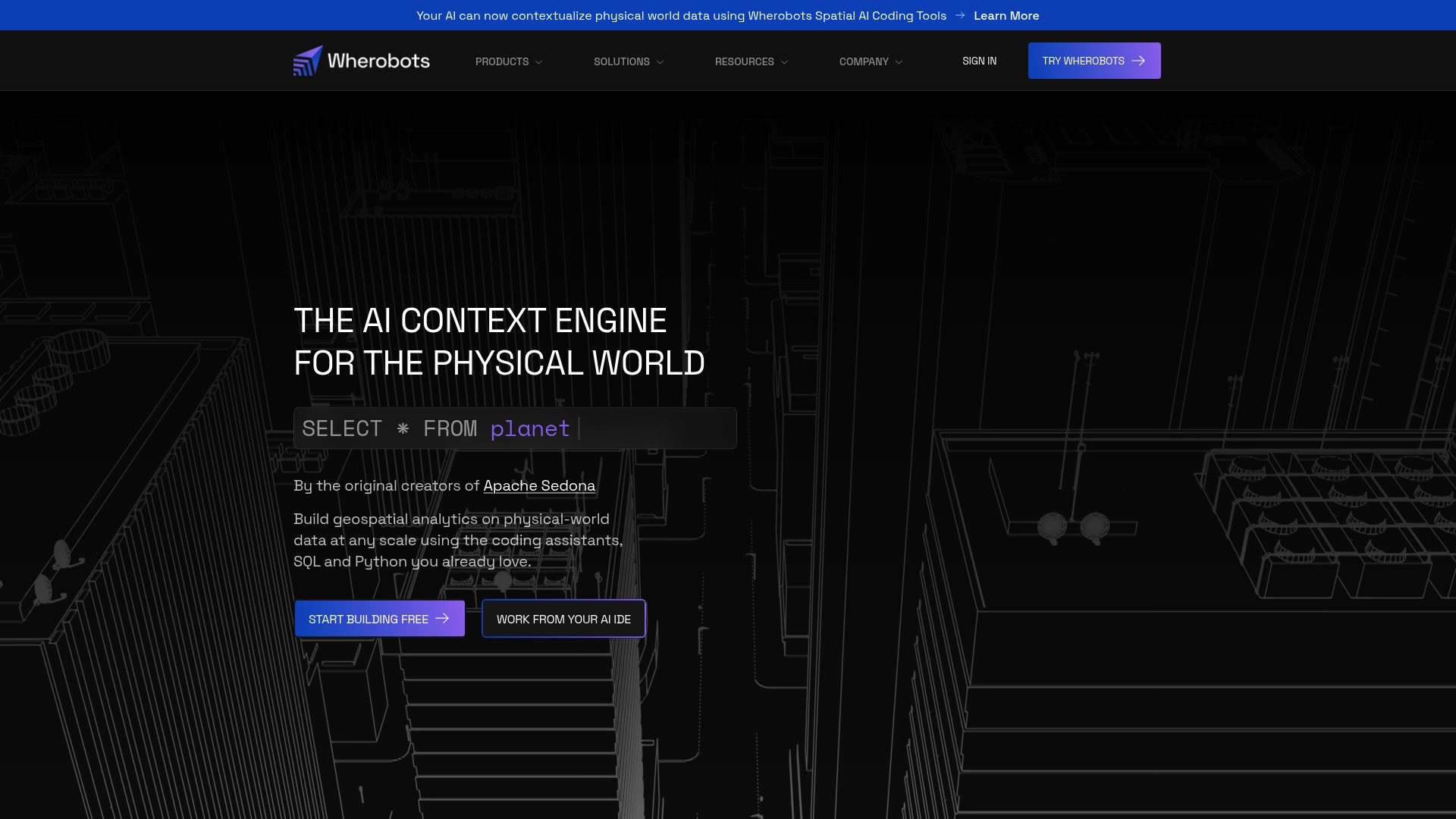The width and height of the screenshot is (1456, 819).
Task: Expand the Products chevron
Action: [538, 62]
